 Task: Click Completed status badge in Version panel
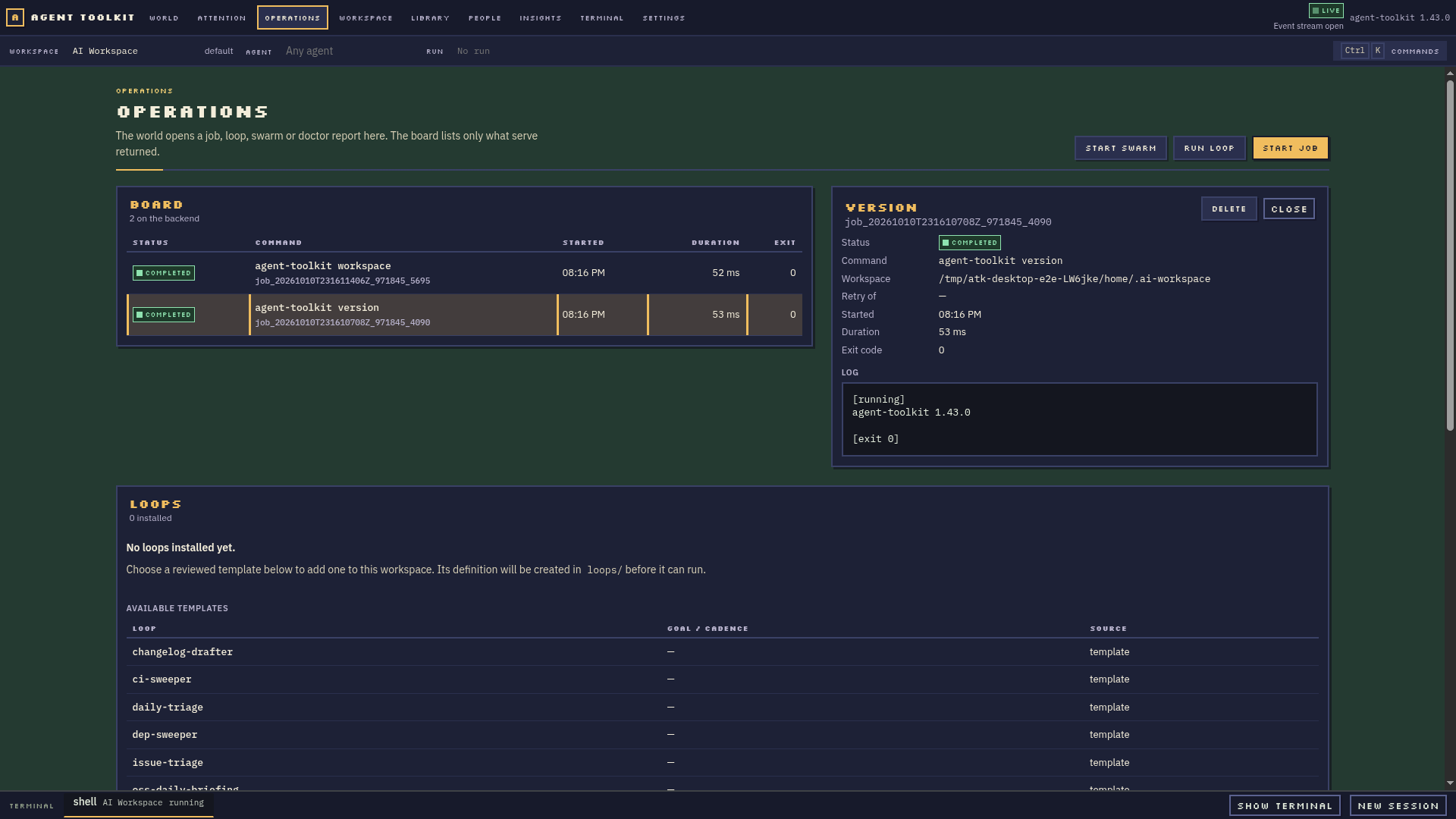pyautogui.click(x=969, y=243)
